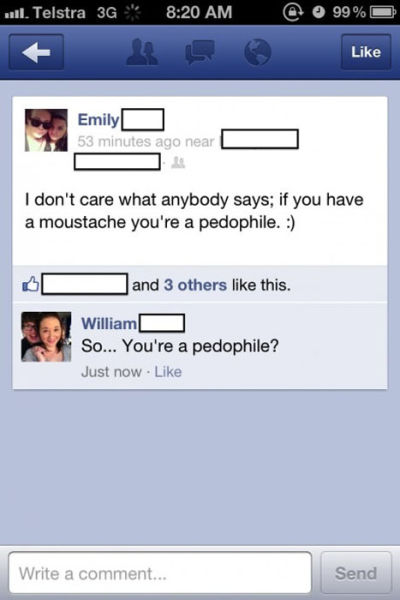The width and height of the screenshot is (400, 600).
Task: Tap the Send button
Action: tap(356, 573)
